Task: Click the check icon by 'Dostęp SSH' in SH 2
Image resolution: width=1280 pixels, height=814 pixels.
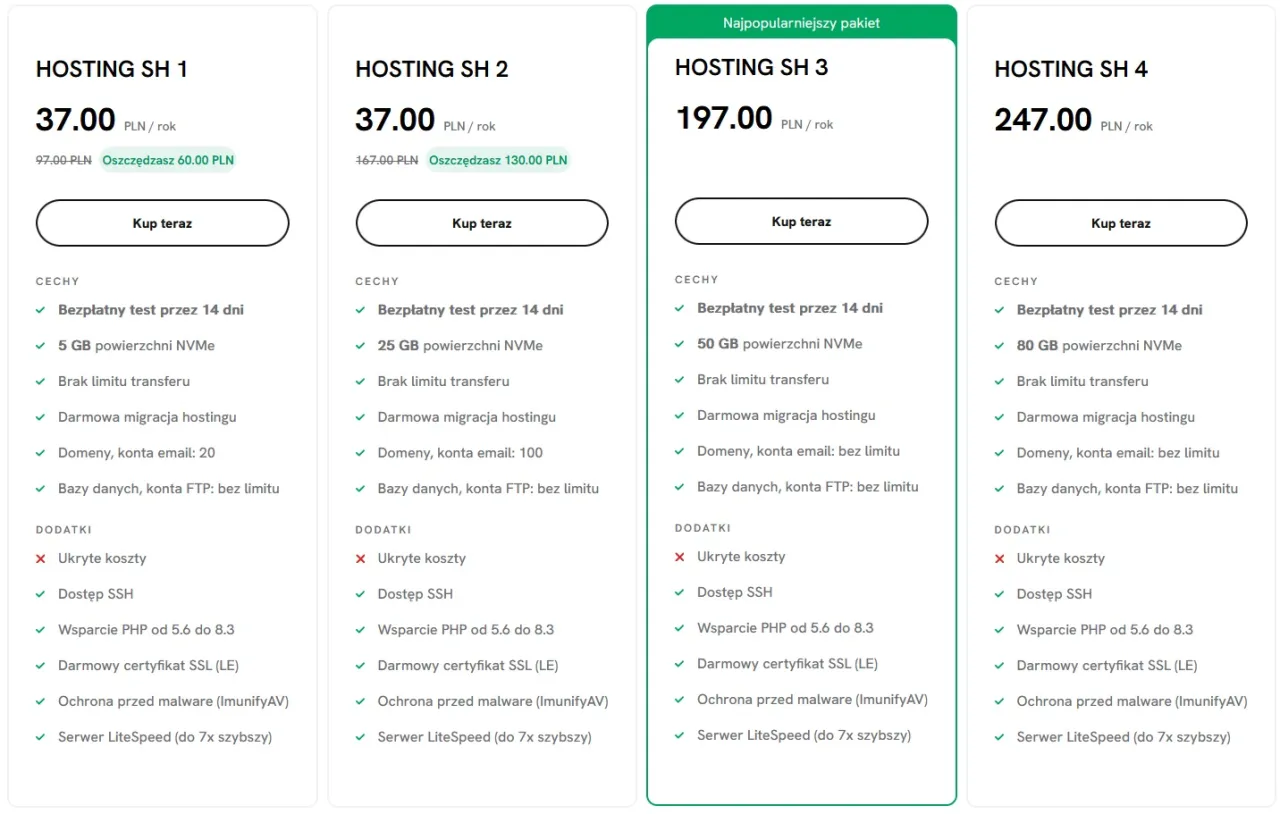Action: pos(360,593)
